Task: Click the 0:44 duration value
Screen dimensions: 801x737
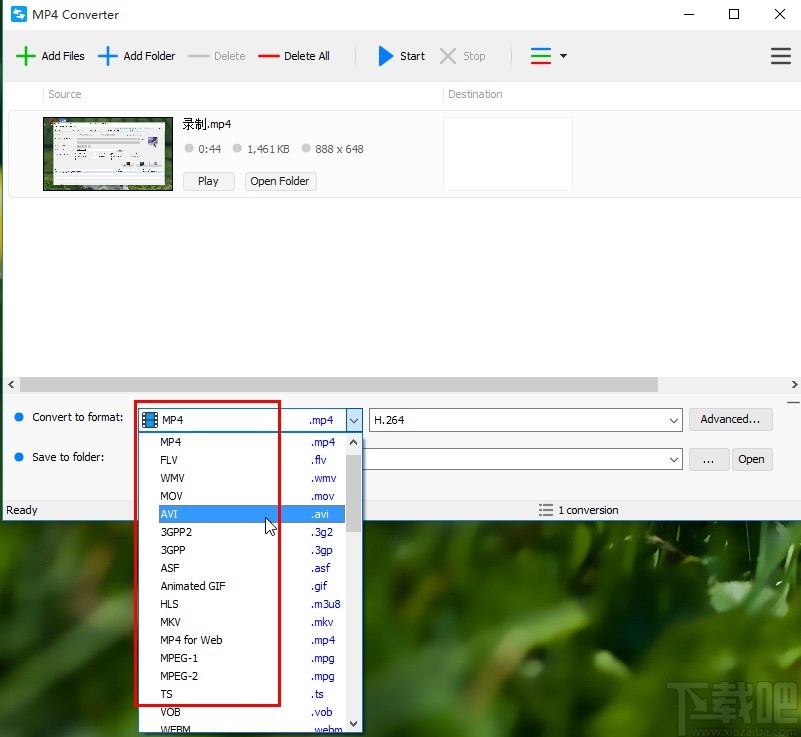Action: tap(209, 149)
